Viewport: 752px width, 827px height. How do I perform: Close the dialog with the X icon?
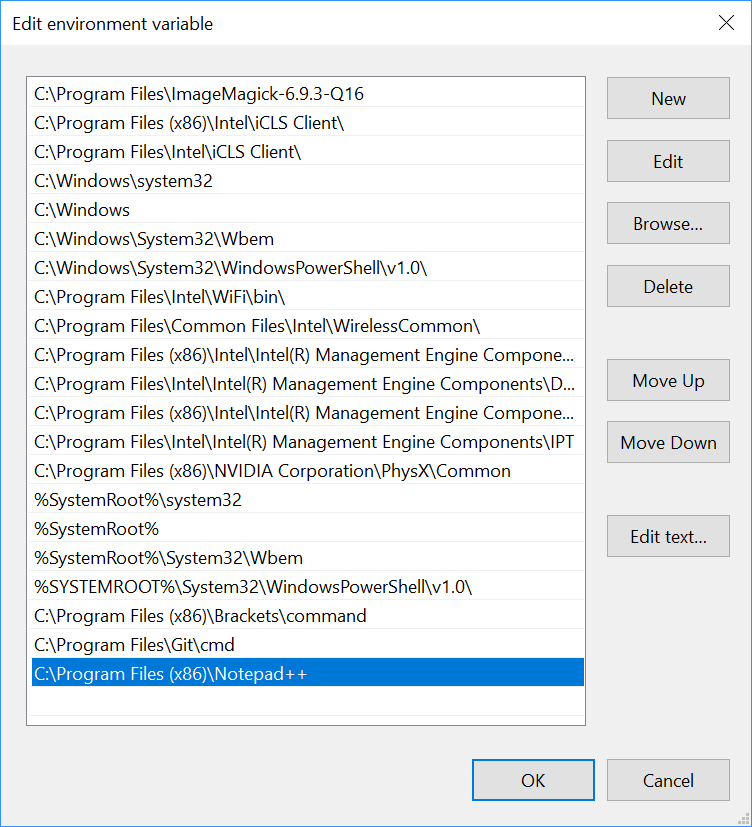(726, 23)
